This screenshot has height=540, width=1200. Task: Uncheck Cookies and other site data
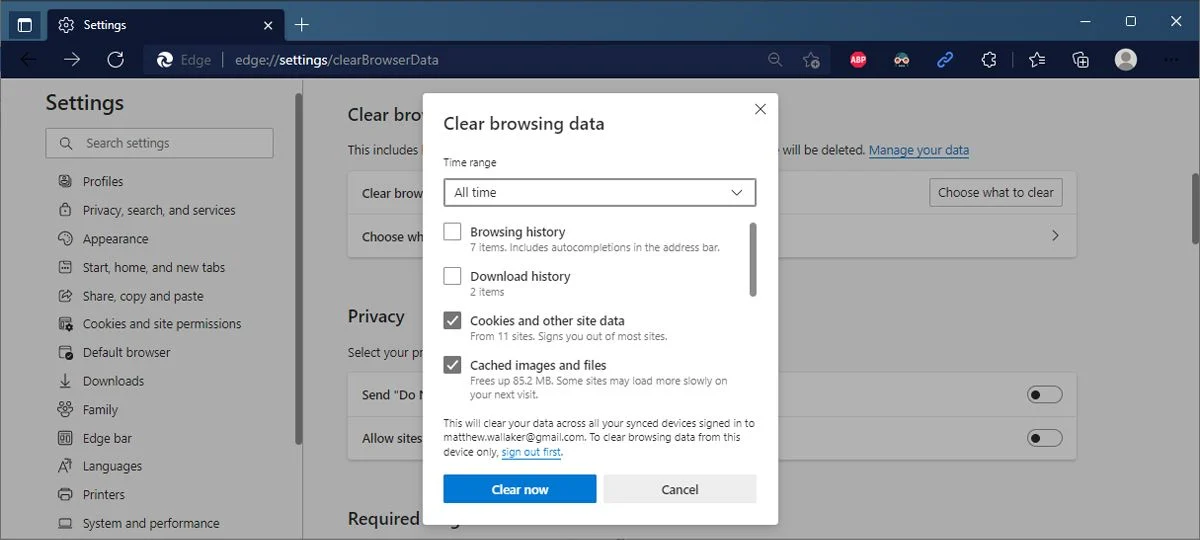[452, 321]
